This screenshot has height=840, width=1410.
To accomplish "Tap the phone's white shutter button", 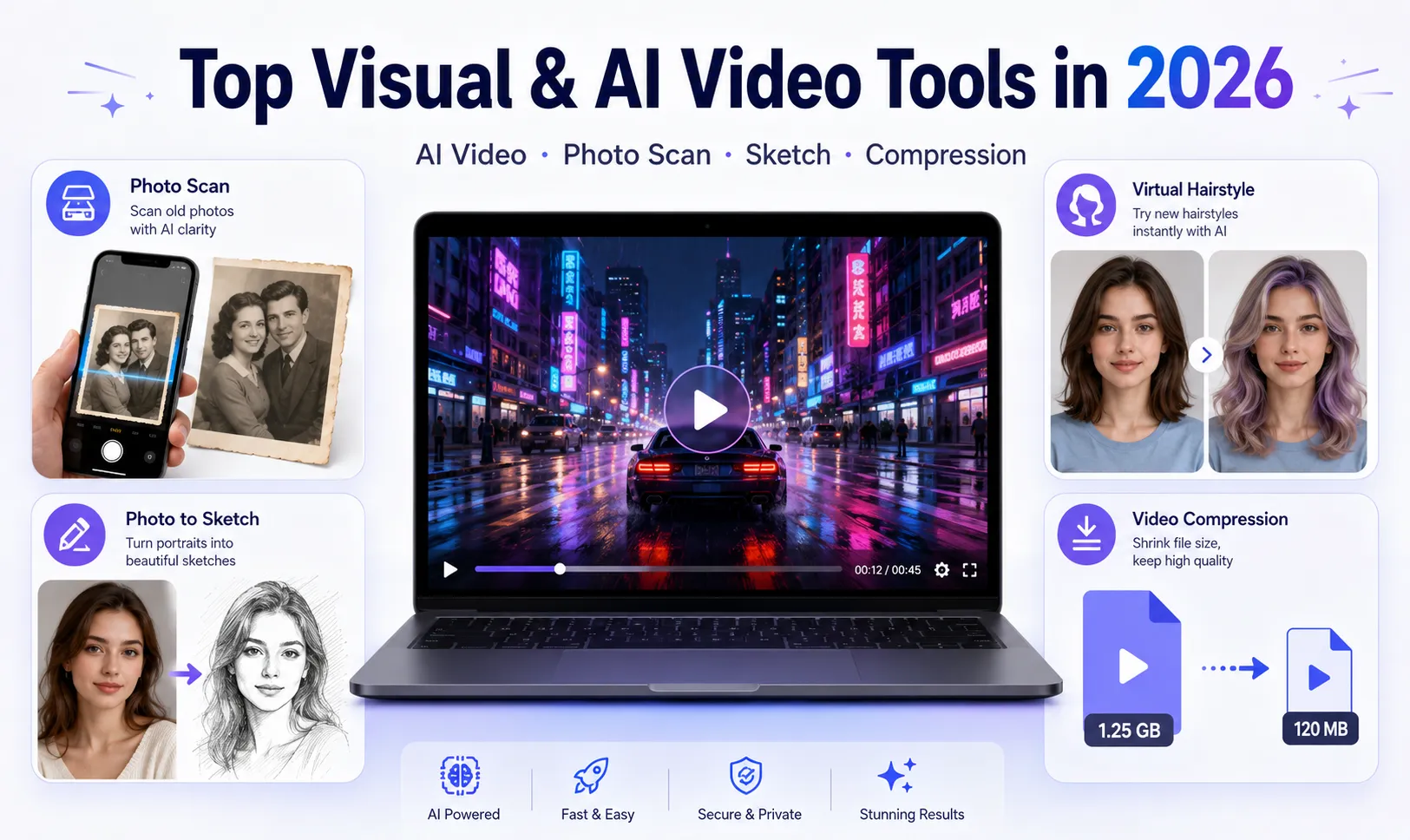I will 112,450.
